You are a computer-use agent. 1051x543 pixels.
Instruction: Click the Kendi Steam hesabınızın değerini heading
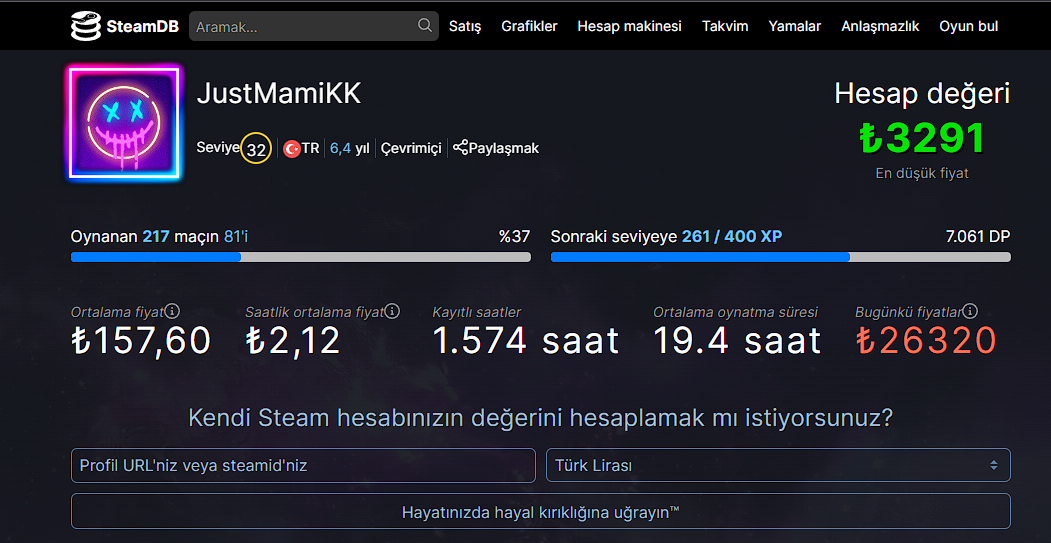[541, 418]
